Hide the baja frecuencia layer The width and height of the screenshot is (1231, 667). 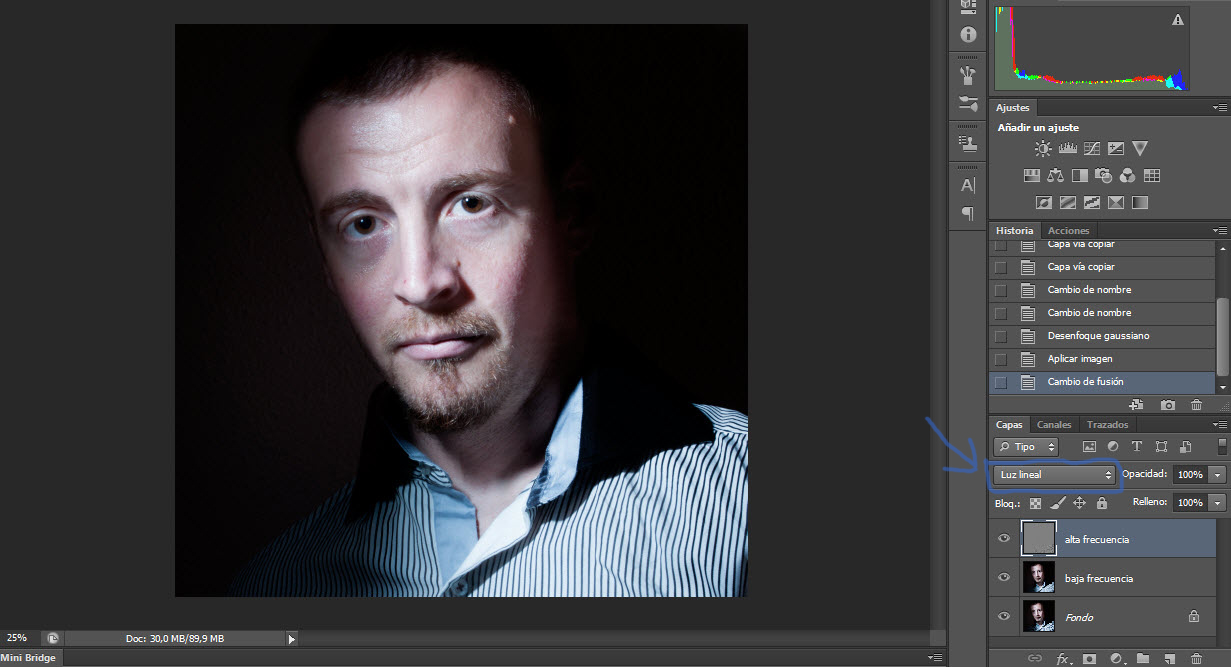(1005, 578)
